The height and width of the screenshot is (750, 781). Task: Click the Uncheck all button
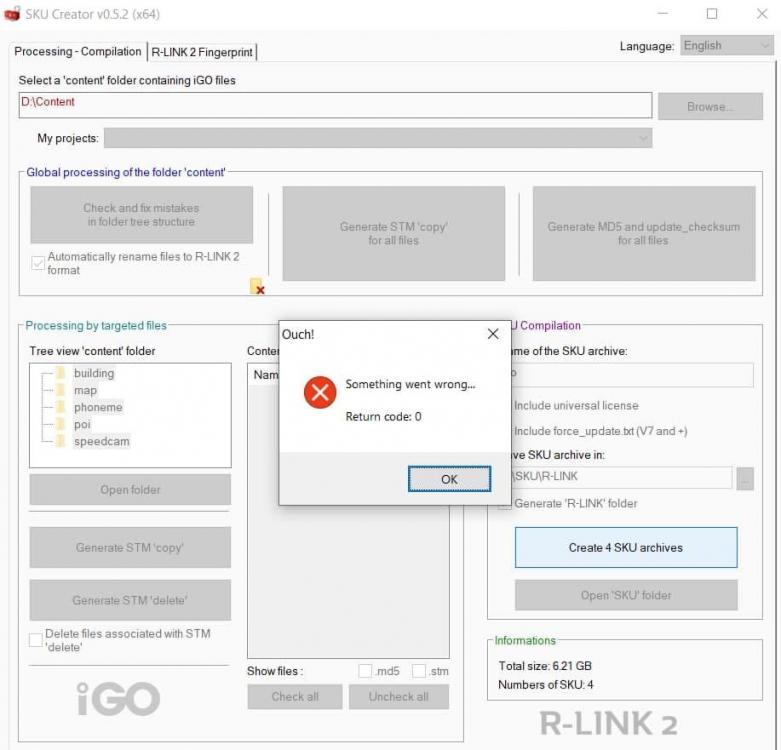coord(398,696)
